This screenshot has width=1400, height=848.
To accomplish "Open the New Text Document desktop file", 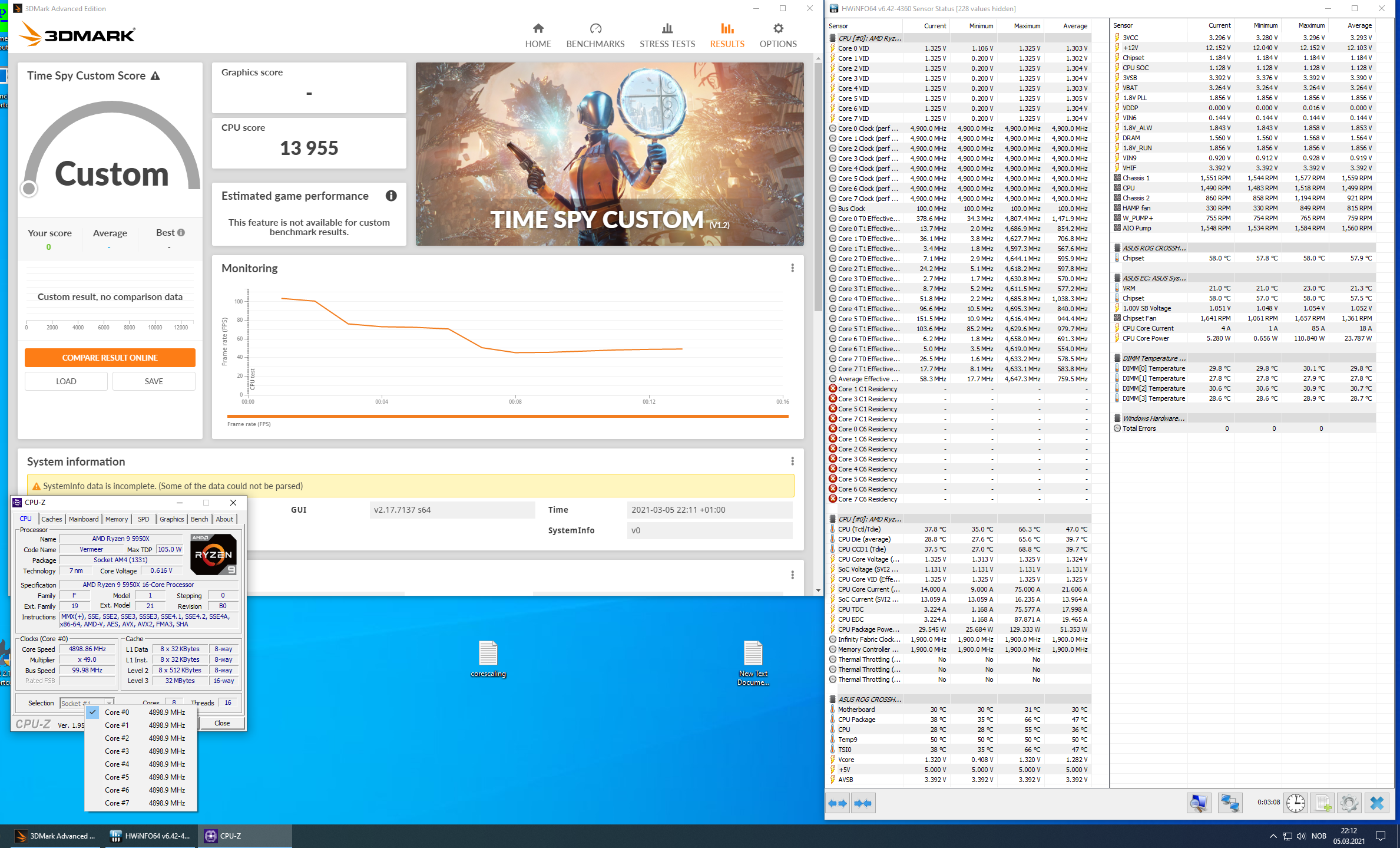I will coord(753,663).
